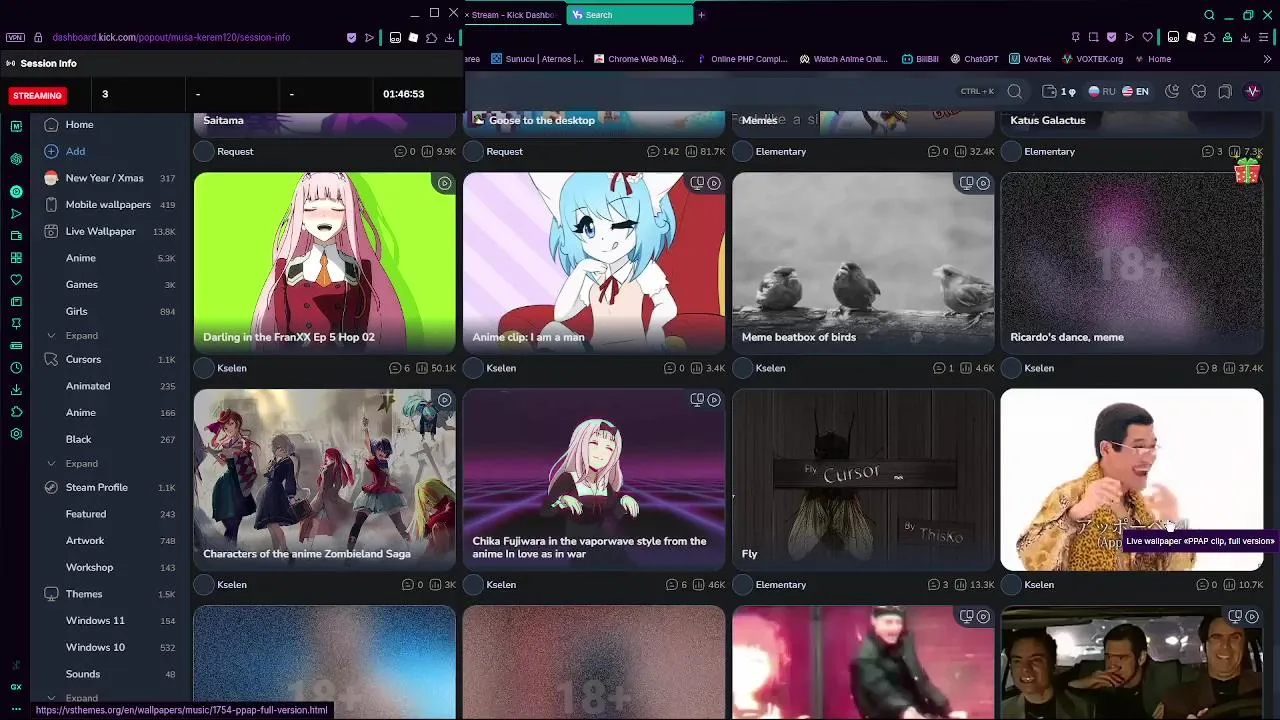
Task: Open Opera sidebar history clock icon
Action: [16, 368]
